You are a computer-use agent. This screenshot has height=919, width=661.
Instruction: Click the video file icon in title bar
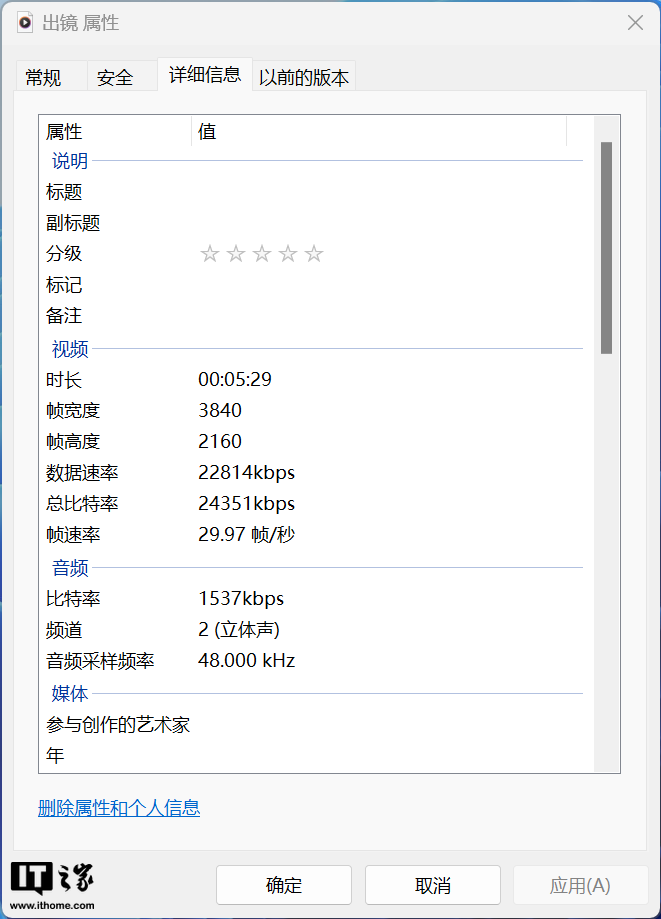coord(25,23)
